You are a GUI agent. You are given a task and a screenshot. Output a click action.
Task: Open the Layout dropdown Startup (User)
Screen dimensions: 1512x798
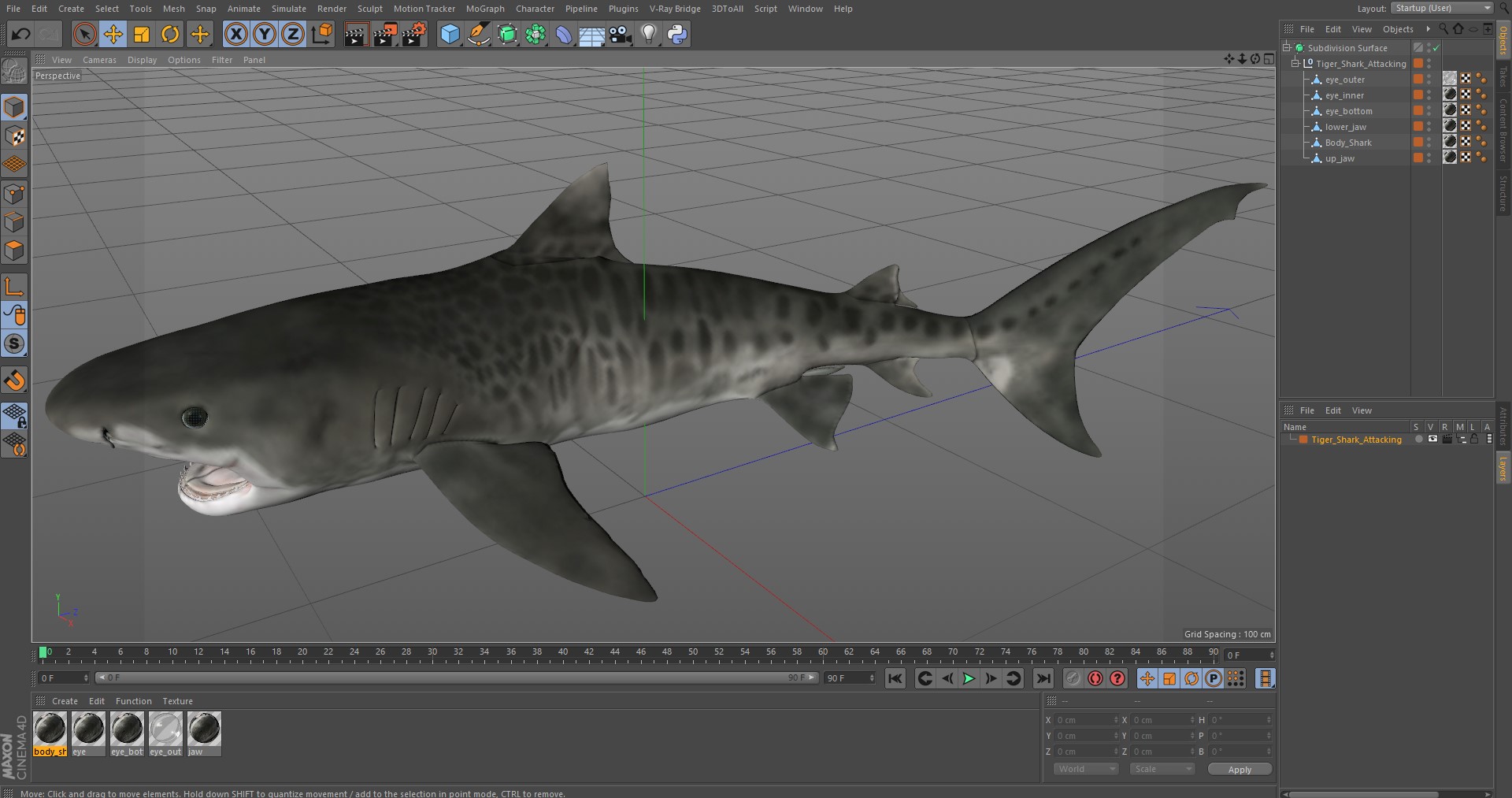point(1442,8)
